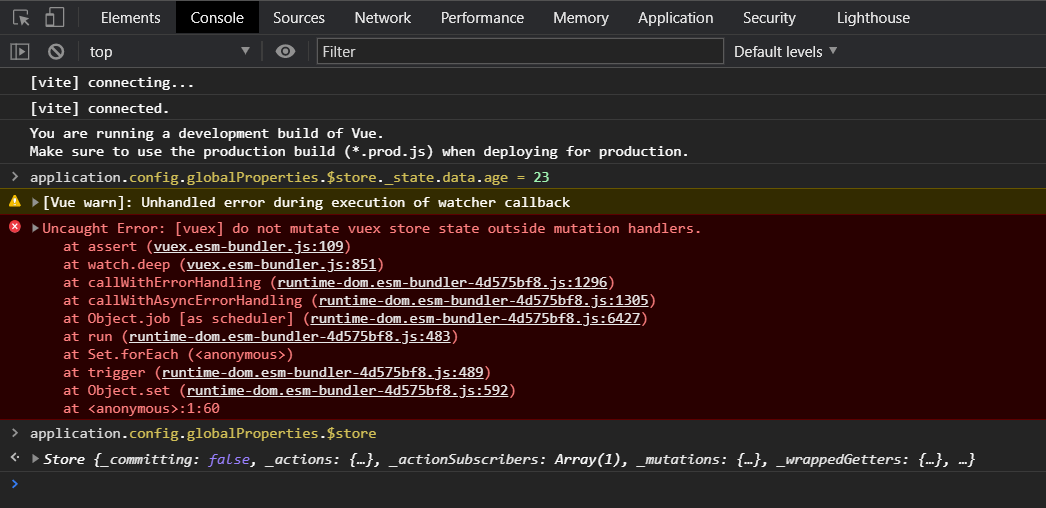Open the Lighthouse tab
1046x508 pixels.
[874, 18]
